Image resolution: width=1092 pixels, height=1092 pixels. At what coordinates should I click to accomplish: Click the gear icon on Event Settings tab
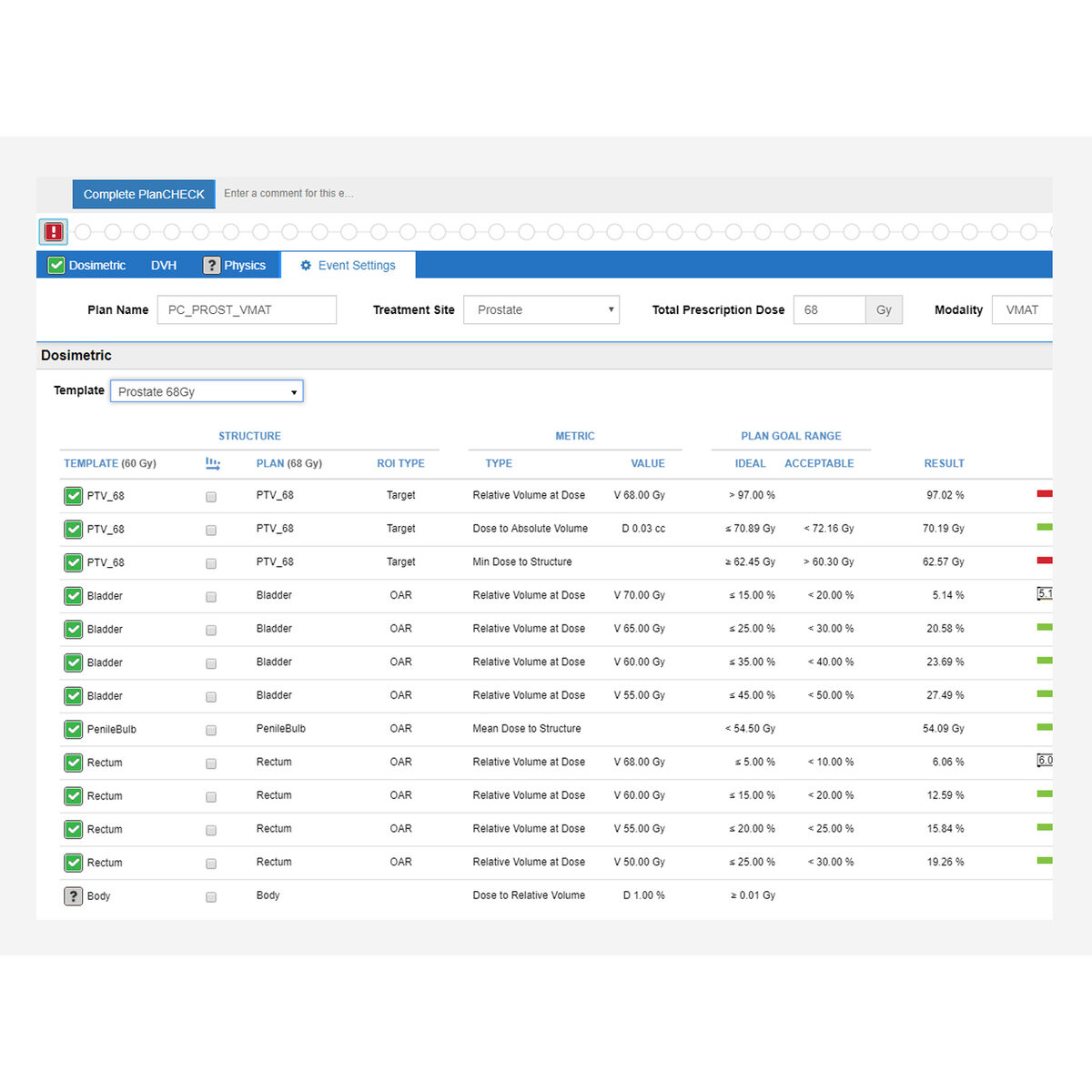pyautogui.click(x=306, y=266)
